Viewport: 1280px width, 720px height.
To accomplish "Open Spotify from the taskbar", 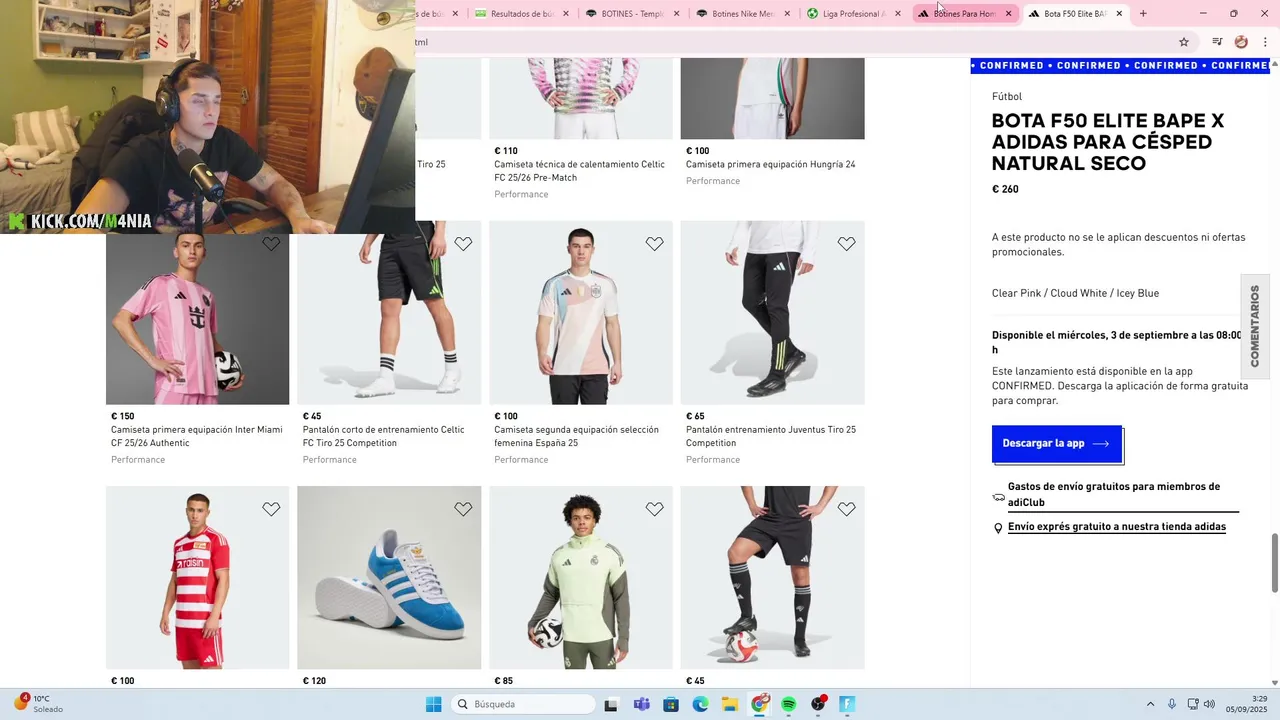I will click(x=789, y=704).
